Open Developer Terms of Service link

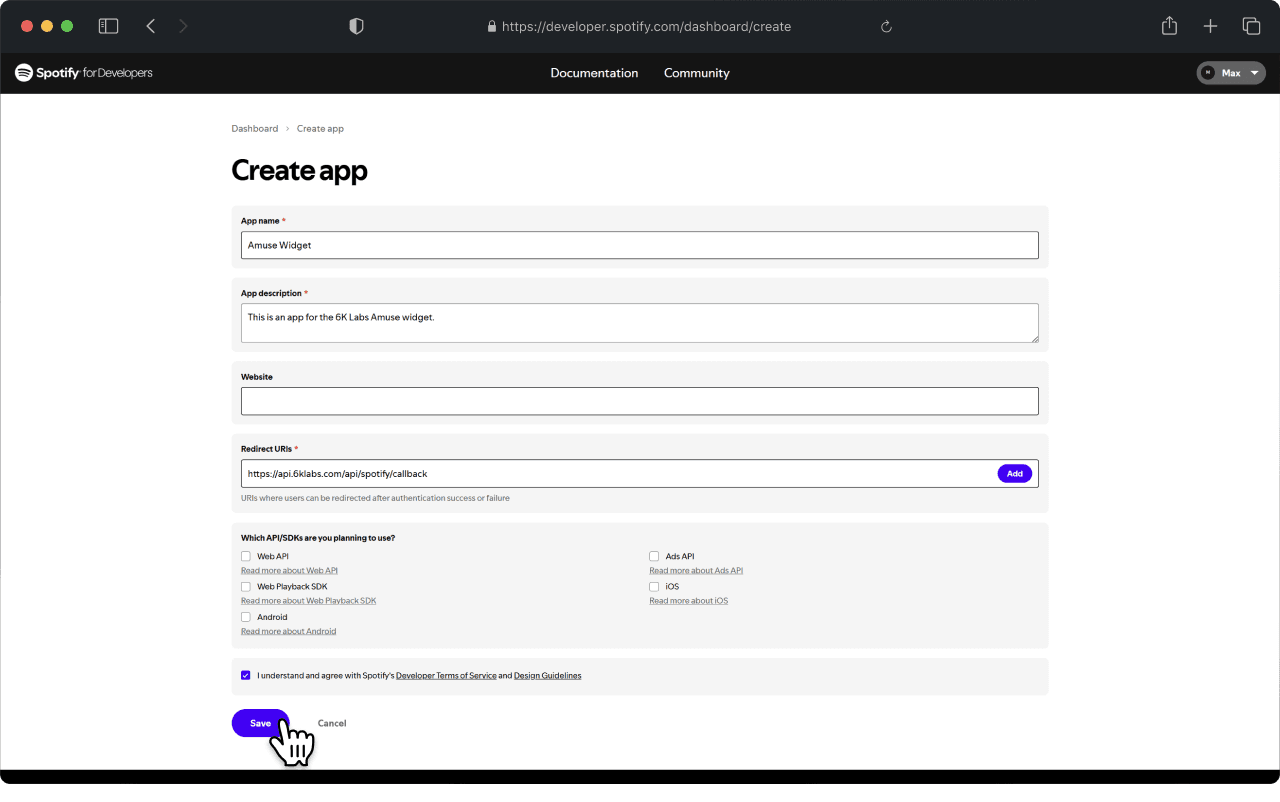(446, 676)
